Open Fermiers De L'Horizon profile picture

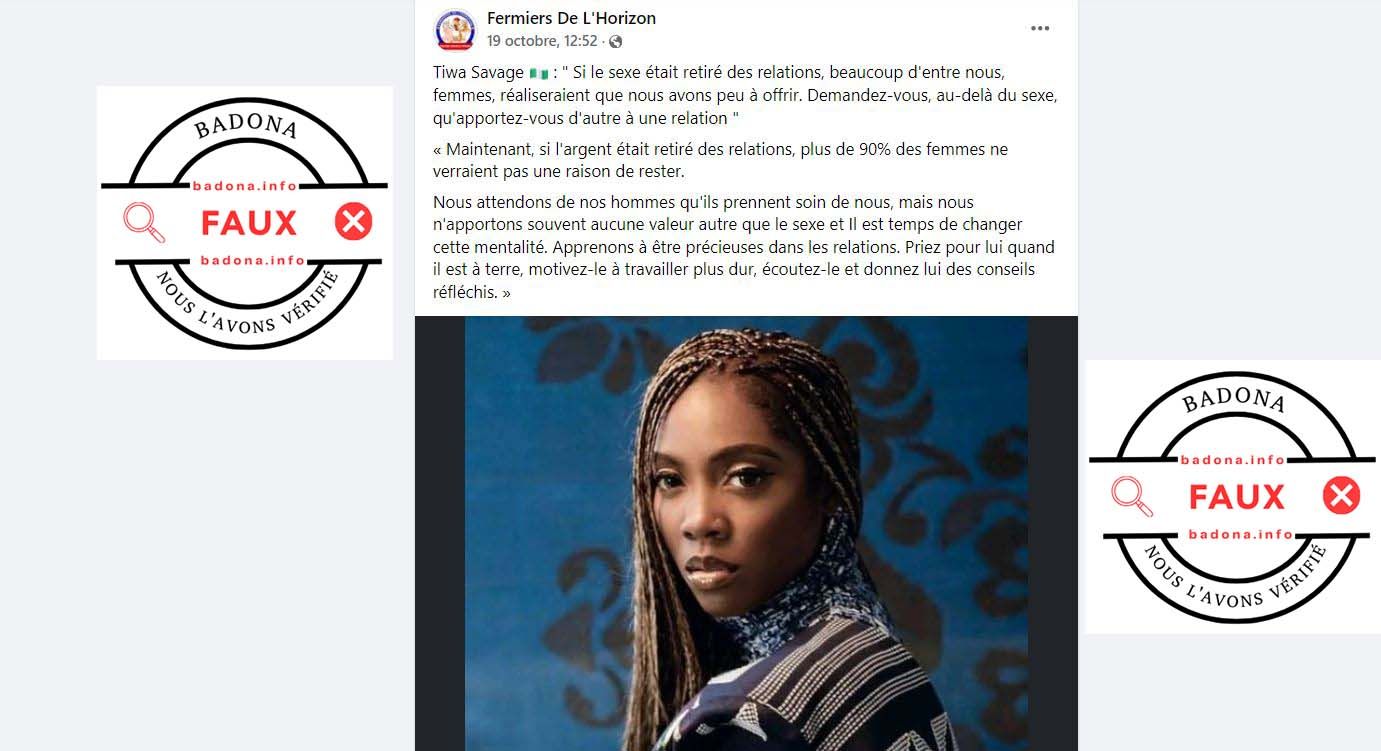(455, 30)
